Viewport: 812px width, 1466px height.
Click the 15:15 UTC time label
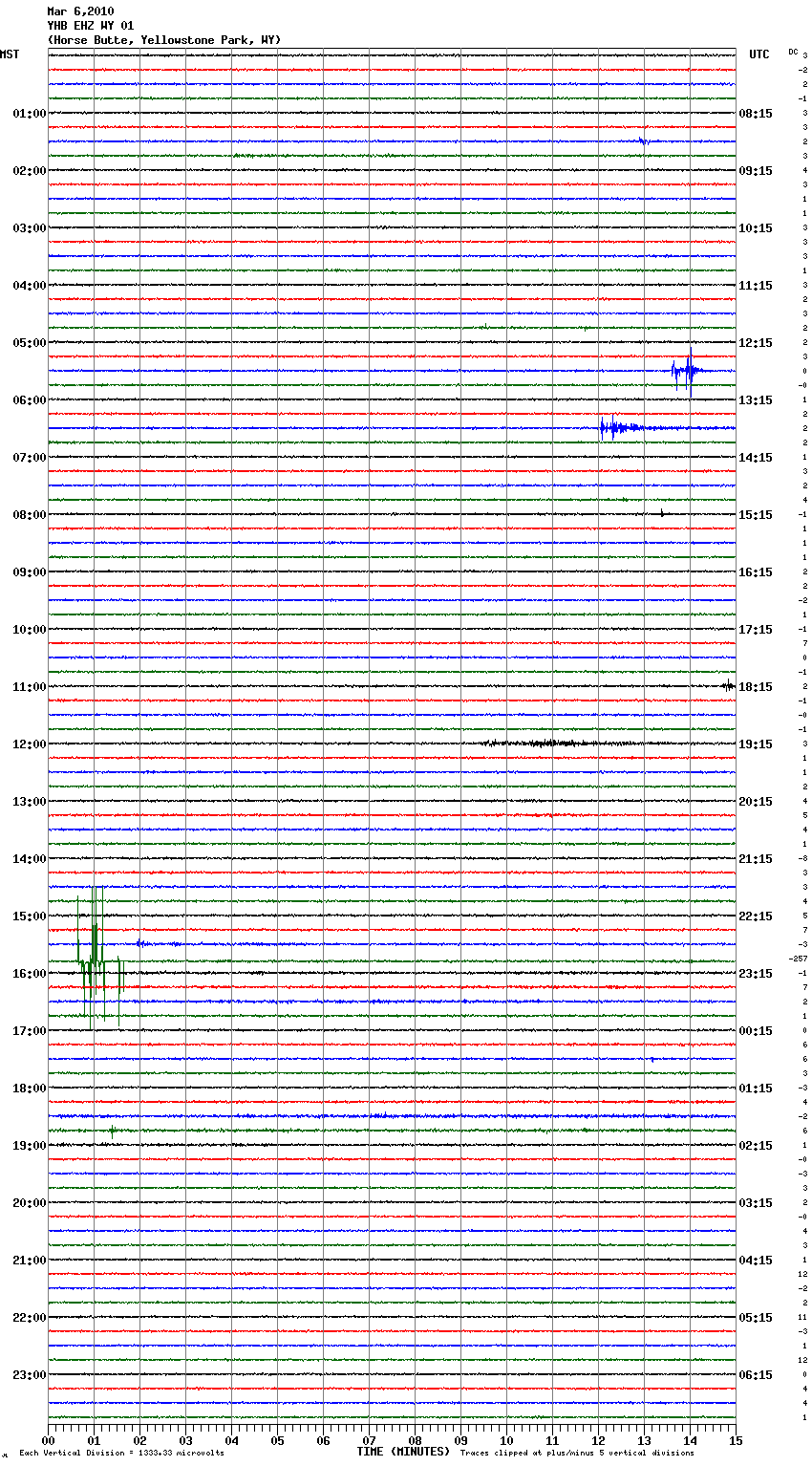click(x=756, y=515)
